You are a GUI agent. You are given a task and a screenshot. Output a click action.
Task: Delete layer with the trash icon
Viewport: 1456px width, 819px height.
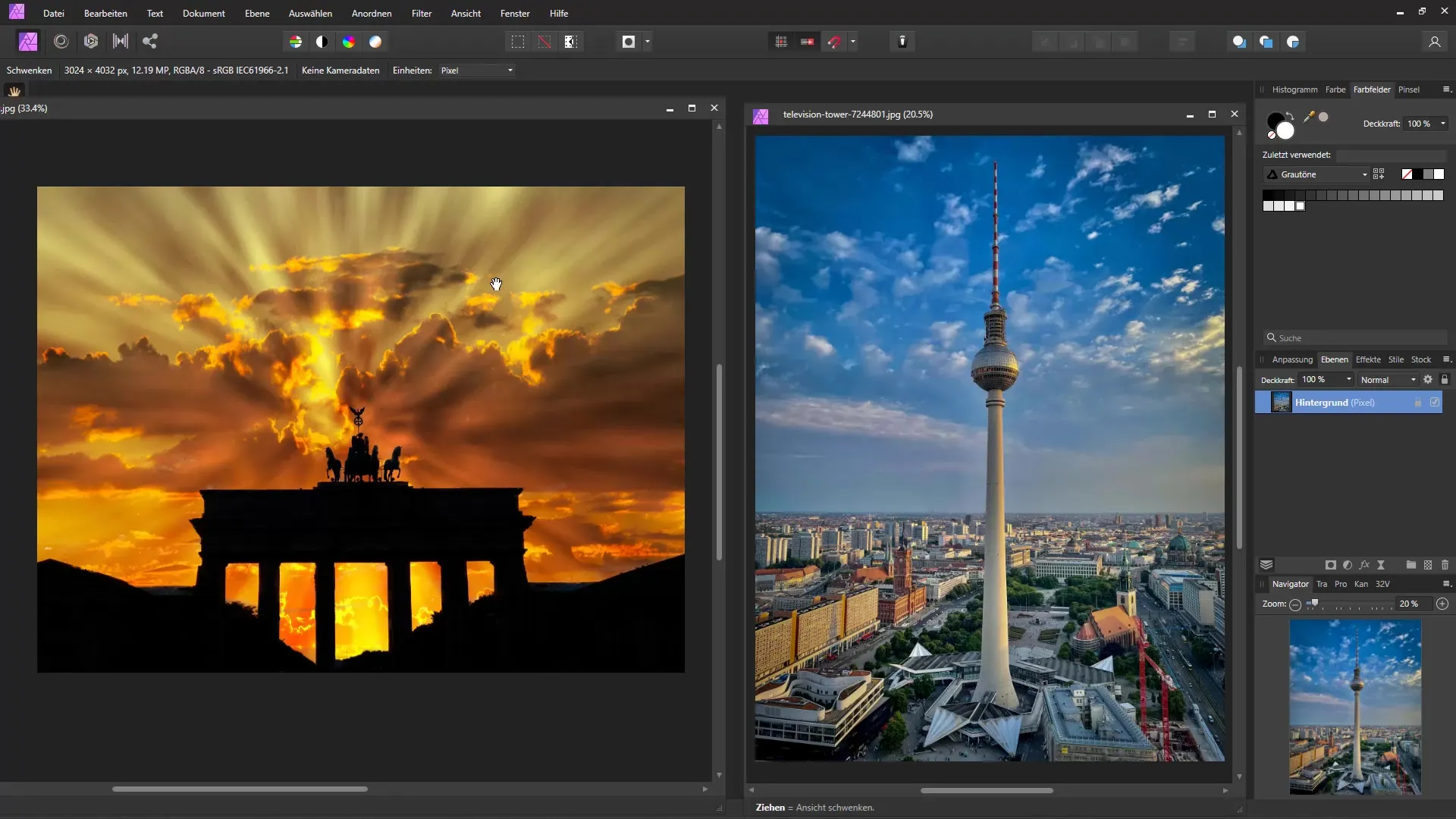[x=1445, y=565]
